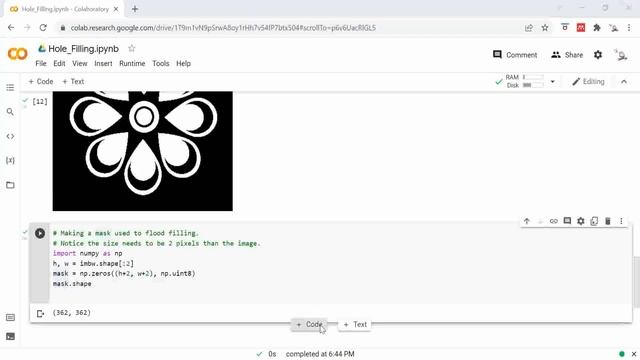Open the command palette icon
Image resolution: width=640 pixels, height=360 pixels.
(x=11, y=317)
